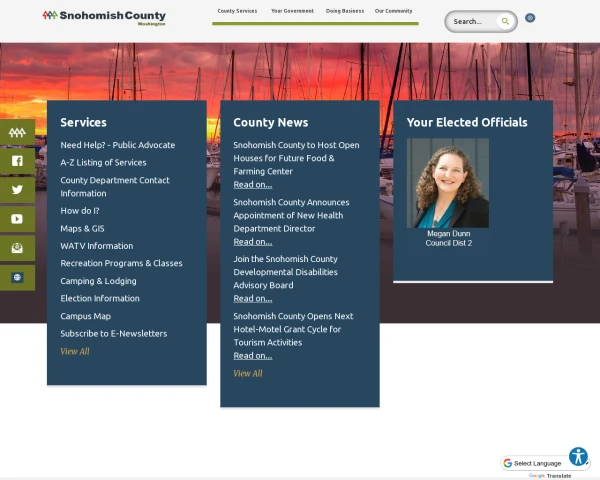Viewport: 600px width, 480px height.
Task: Click the email envelope sidebar icon
Action: 17,248
